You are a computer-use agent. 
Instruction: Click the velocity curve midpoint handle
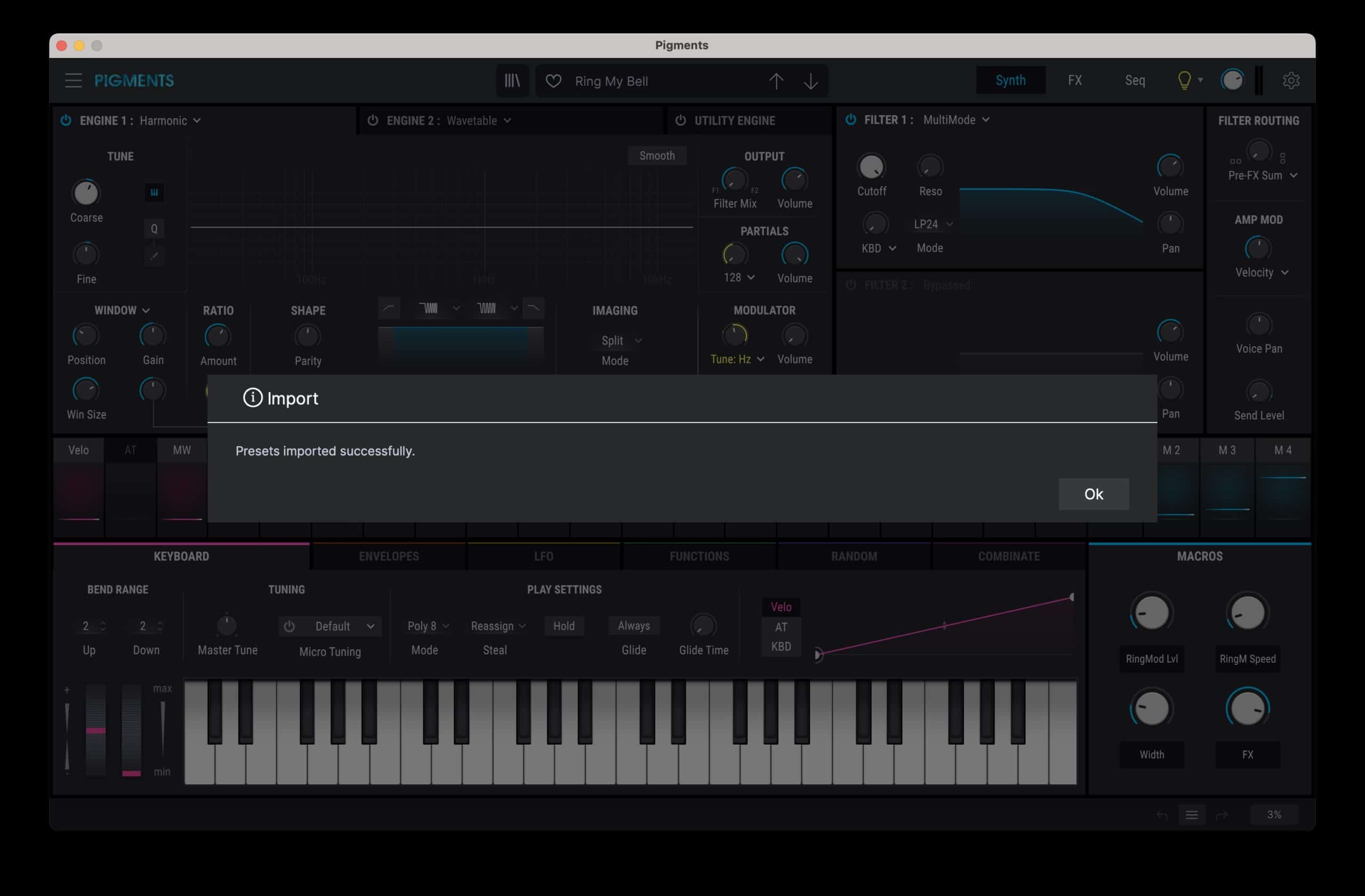[944, 625]
